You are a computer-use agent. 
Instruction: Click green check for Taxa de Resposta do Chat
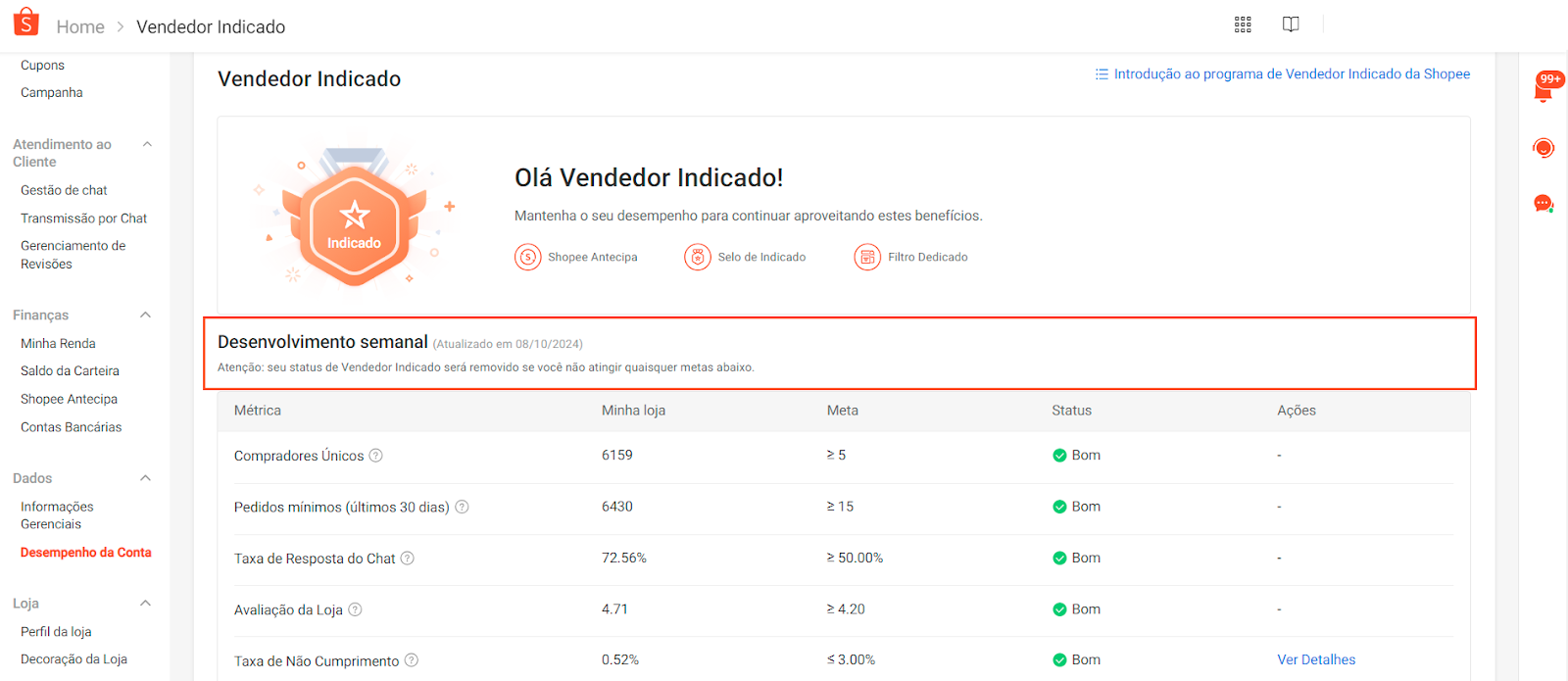pos(1059,558)
